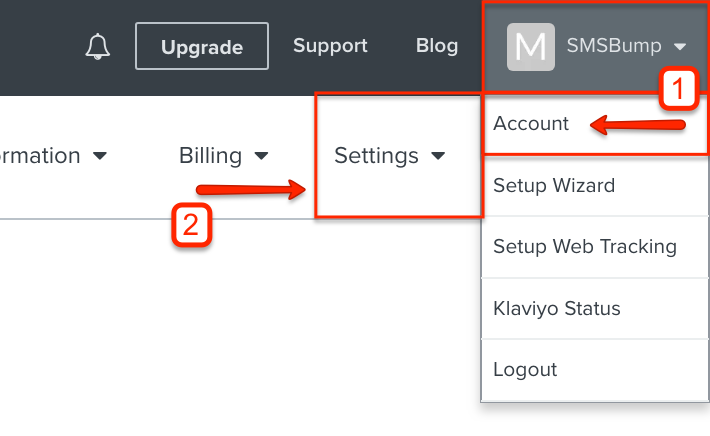Collapse the SMSBump menu via its caret
710x436 pixels.
(680, 46)
